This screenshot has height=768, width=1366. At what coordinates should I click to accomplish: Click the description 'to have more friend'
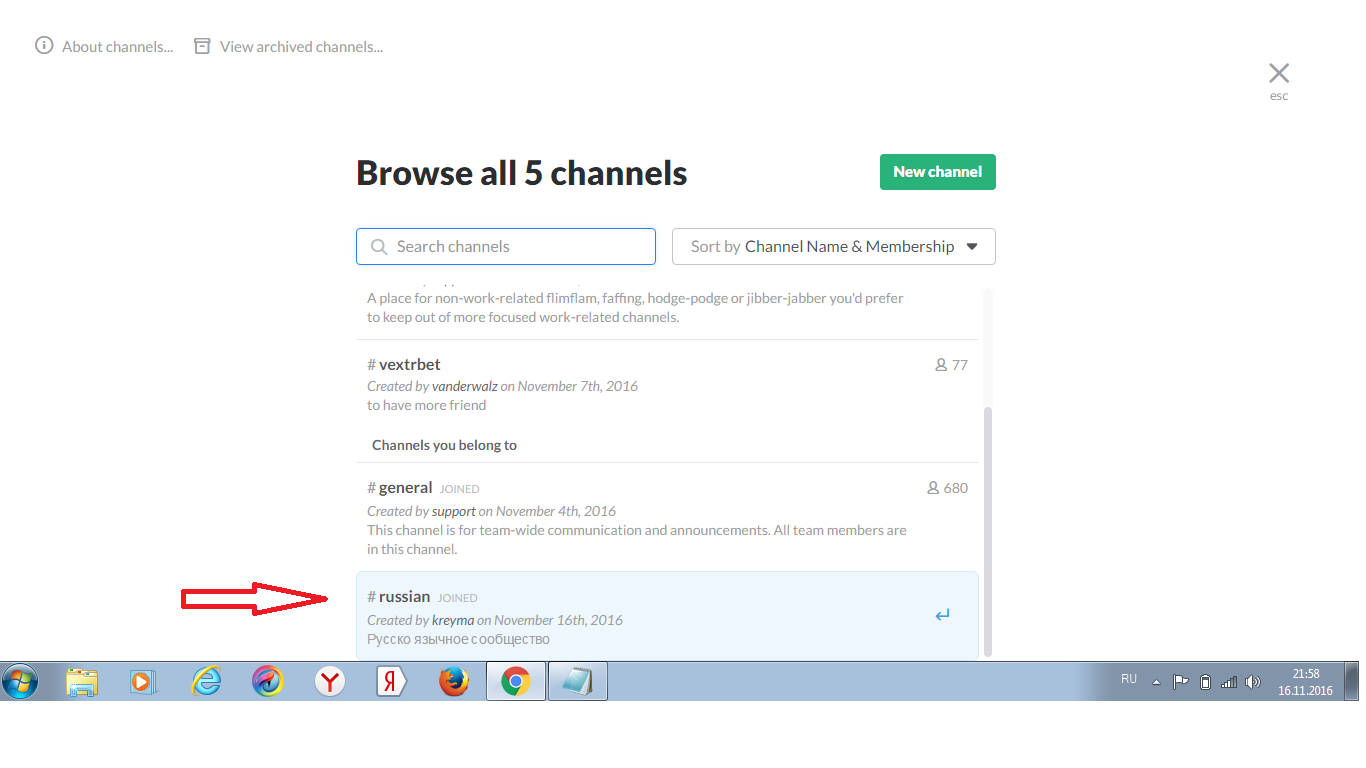point(427,405)
